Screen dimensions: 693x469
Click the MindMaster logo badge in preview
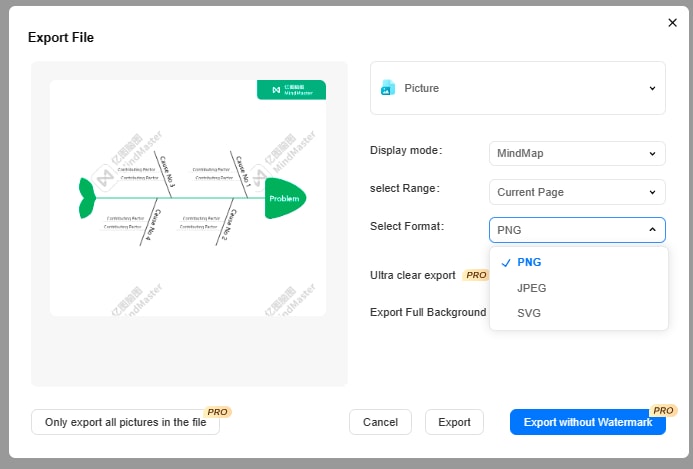coord(290,90)
